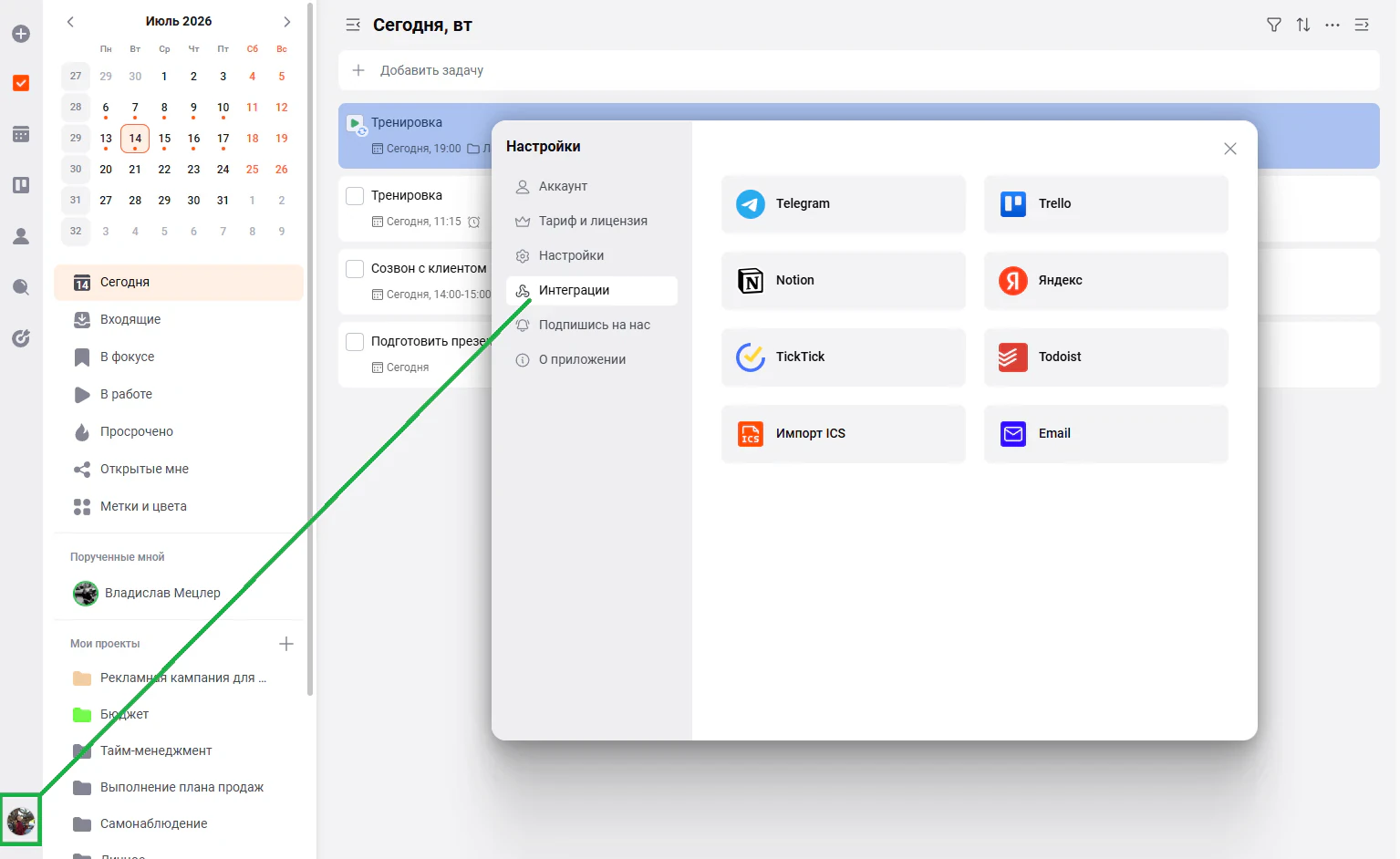Select July 22 in the mini calendar
The width and height of the screenshot is (1400, 859).
[164, 170]
